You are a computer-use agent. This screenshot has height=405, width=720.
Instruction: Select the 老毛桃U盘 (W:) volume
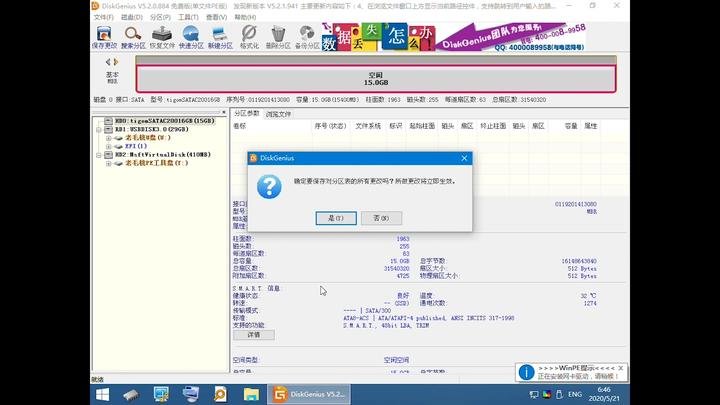(x=148, y=138)
